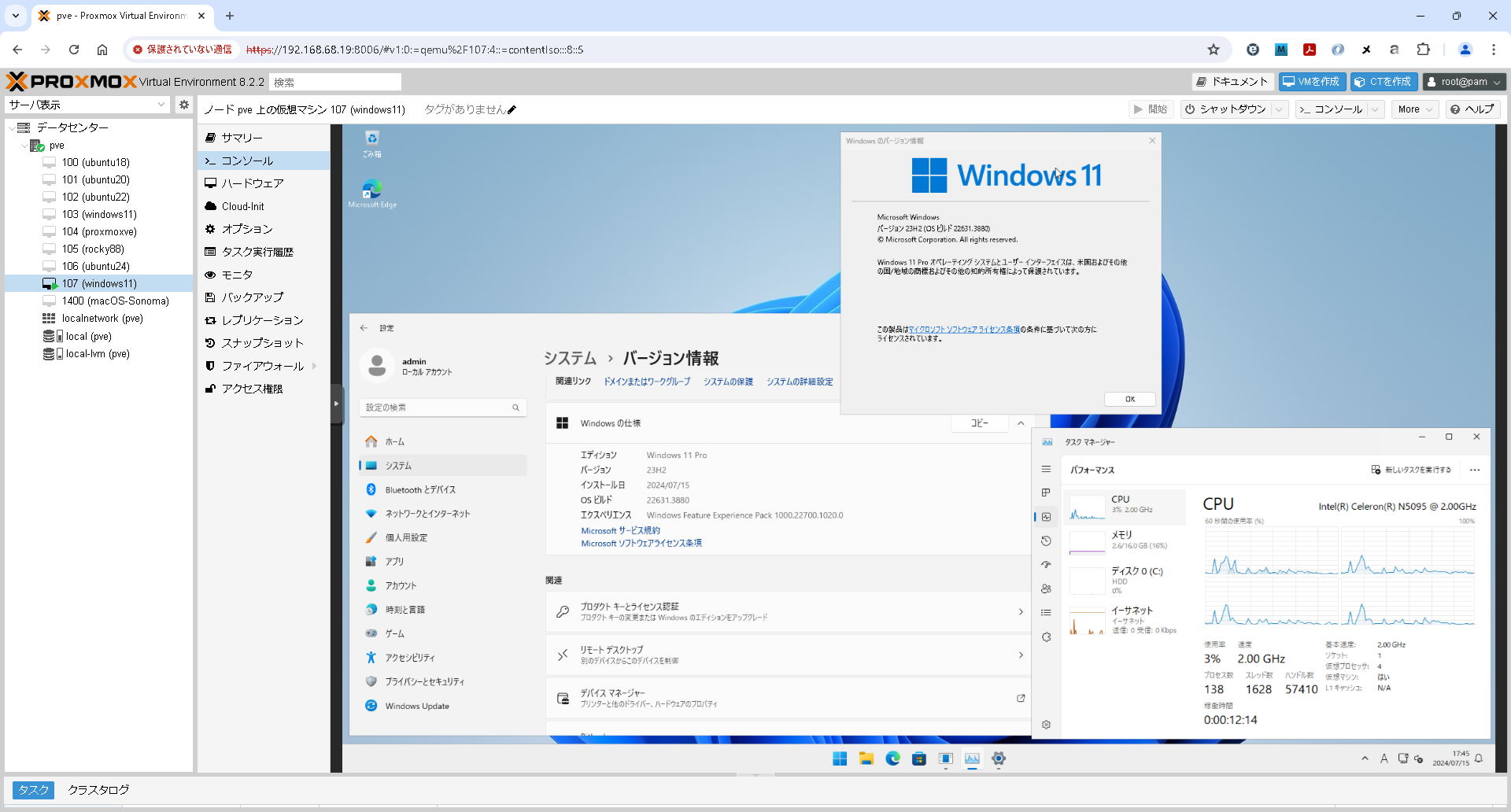1511x812 pixels.
Task: Select the Performance icon in Task Manager sidebar
Action: tap(1046, 517)
